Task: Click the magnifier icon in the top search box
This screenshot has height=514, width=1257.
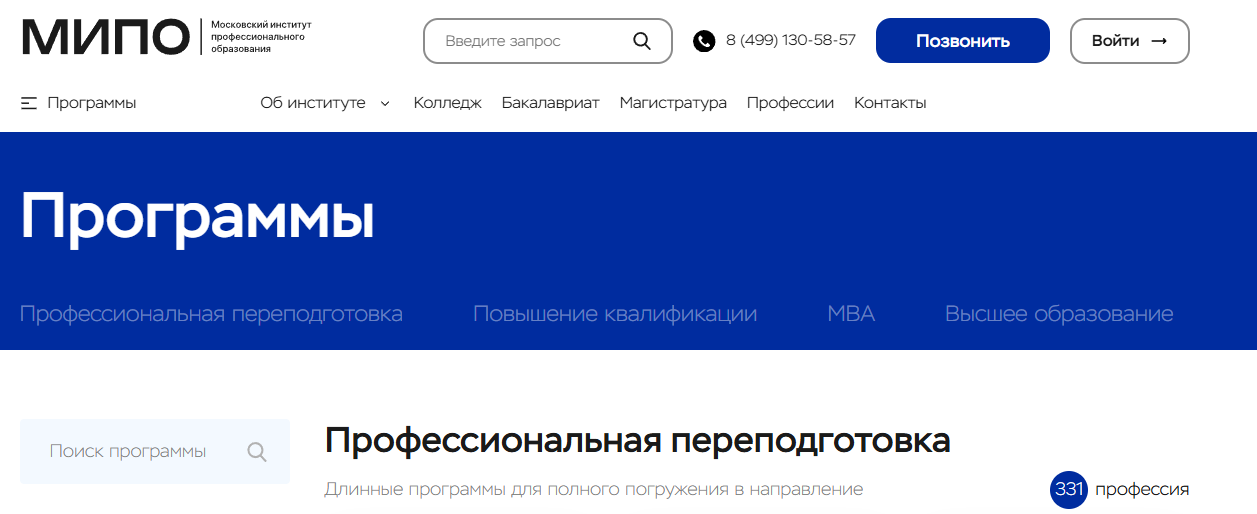Action: coord(642,41)
